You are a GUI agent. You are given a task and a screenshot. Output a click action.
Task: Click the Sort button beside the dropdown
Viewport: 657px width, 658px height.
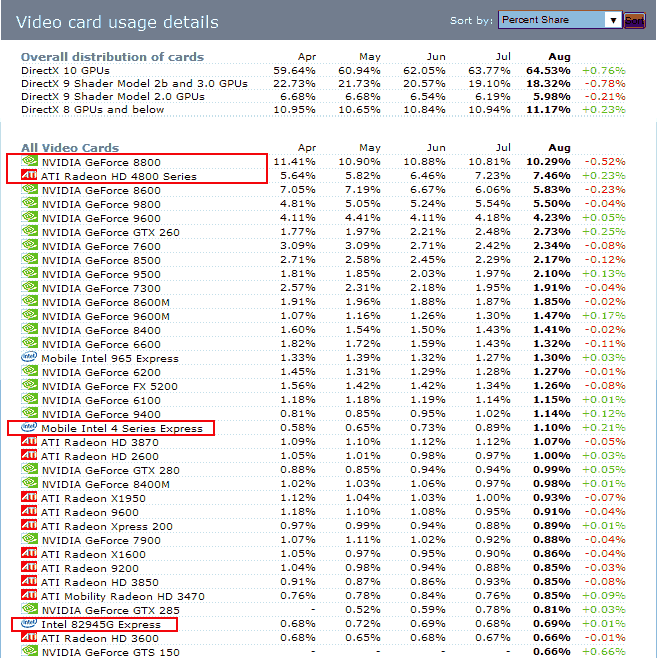coord(634,20)
